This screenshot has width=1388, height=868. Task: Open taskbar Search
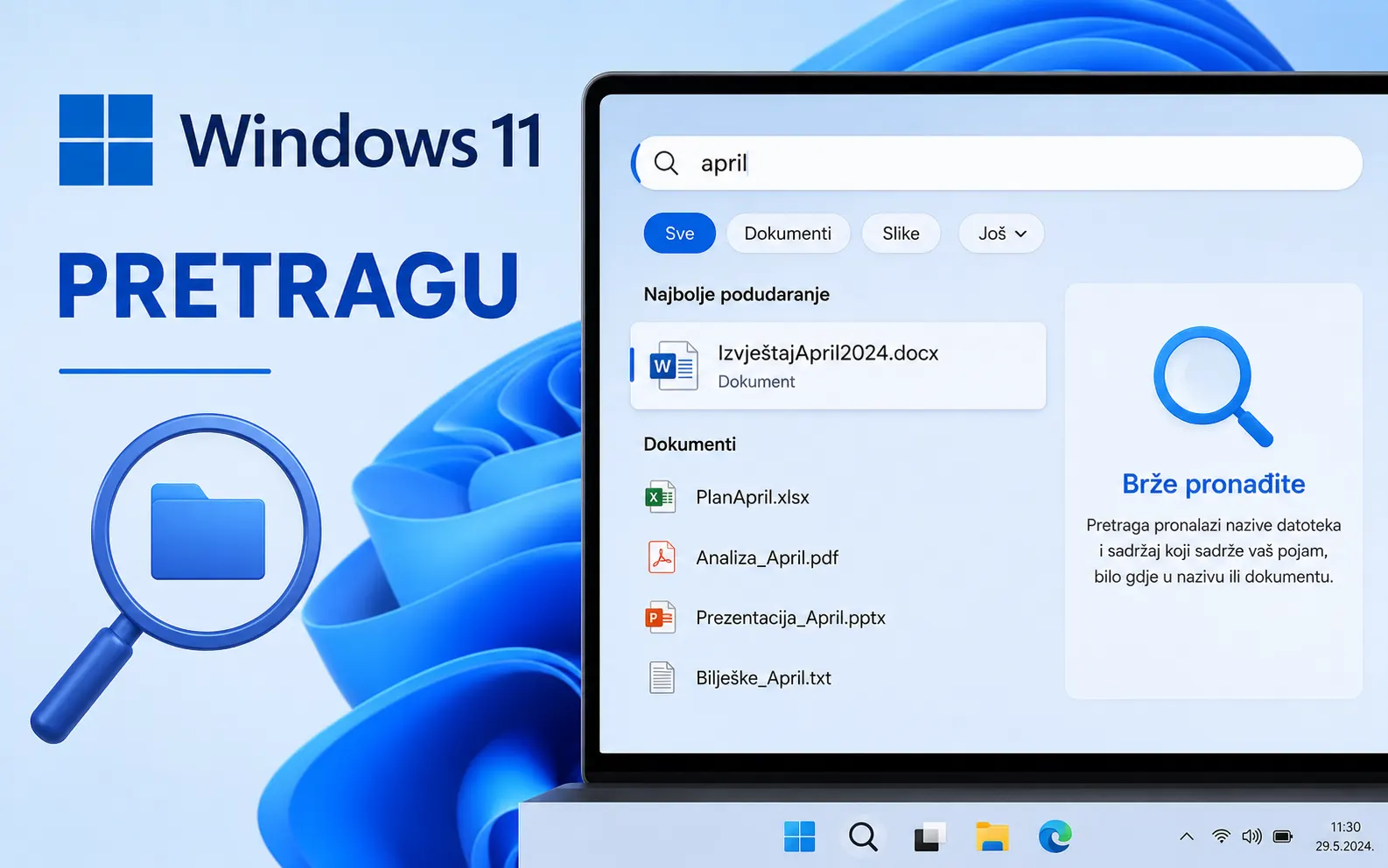click(x=863, y=836)
